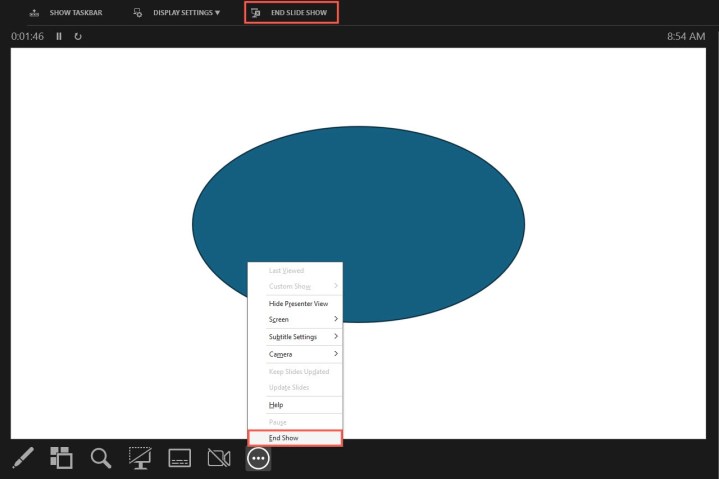Click the more slide show options button
The width and height of the screenshot is (719, 479).
point(258,458)
